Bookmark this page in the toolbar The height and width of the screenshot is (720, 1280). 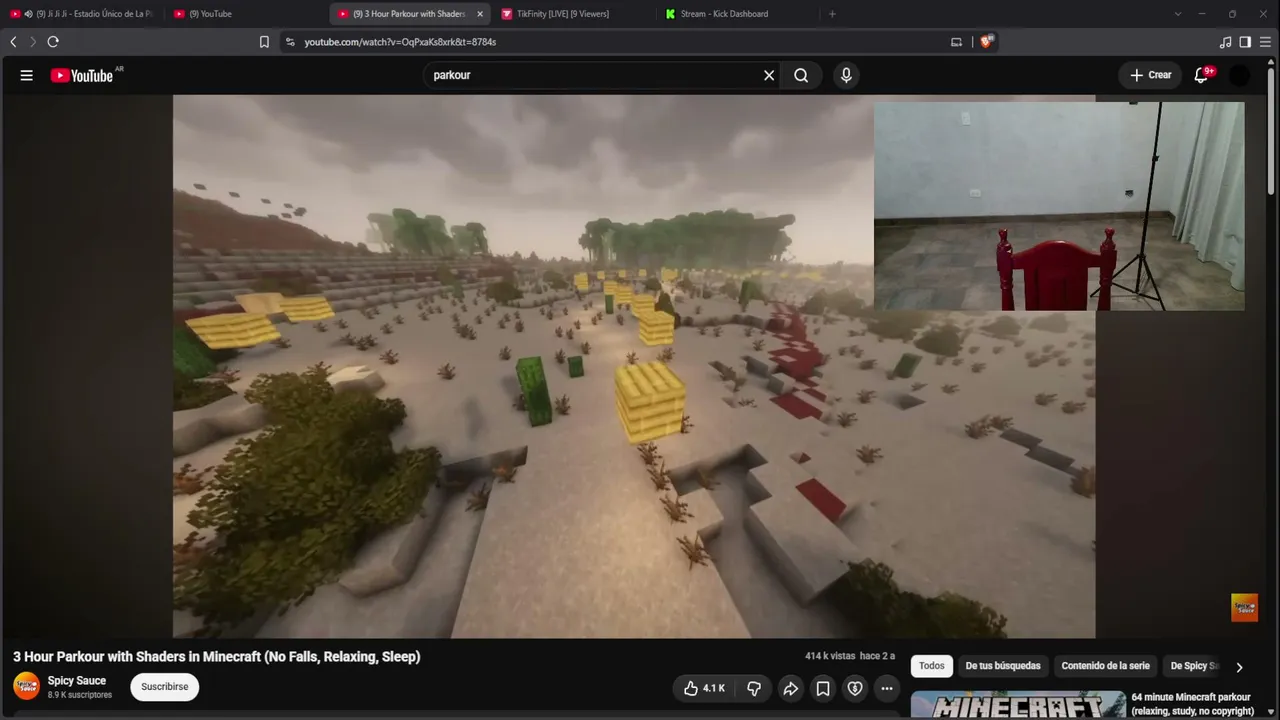click(x=264, y=42)
